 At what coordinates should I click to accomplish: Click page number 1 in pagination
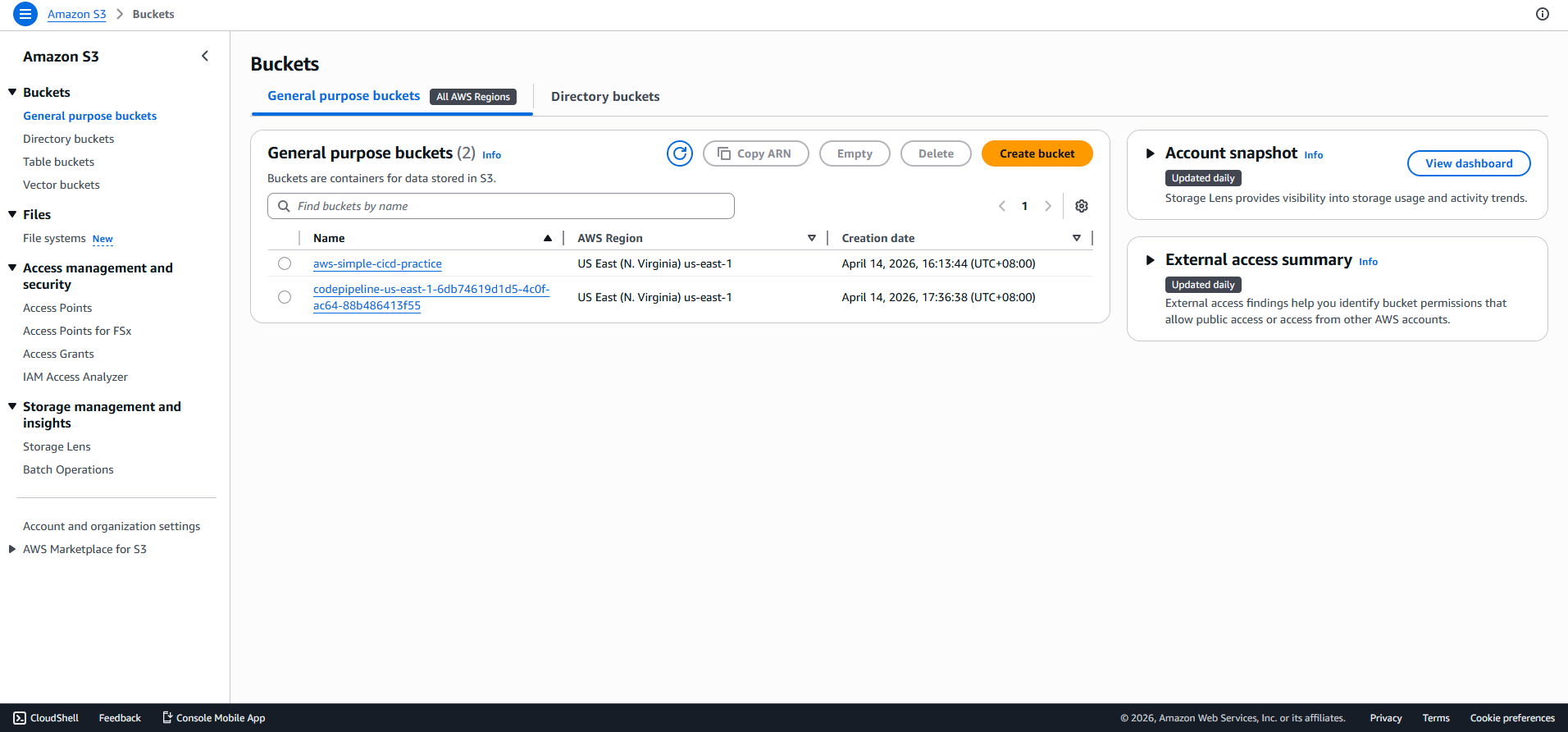[1024, 206]
